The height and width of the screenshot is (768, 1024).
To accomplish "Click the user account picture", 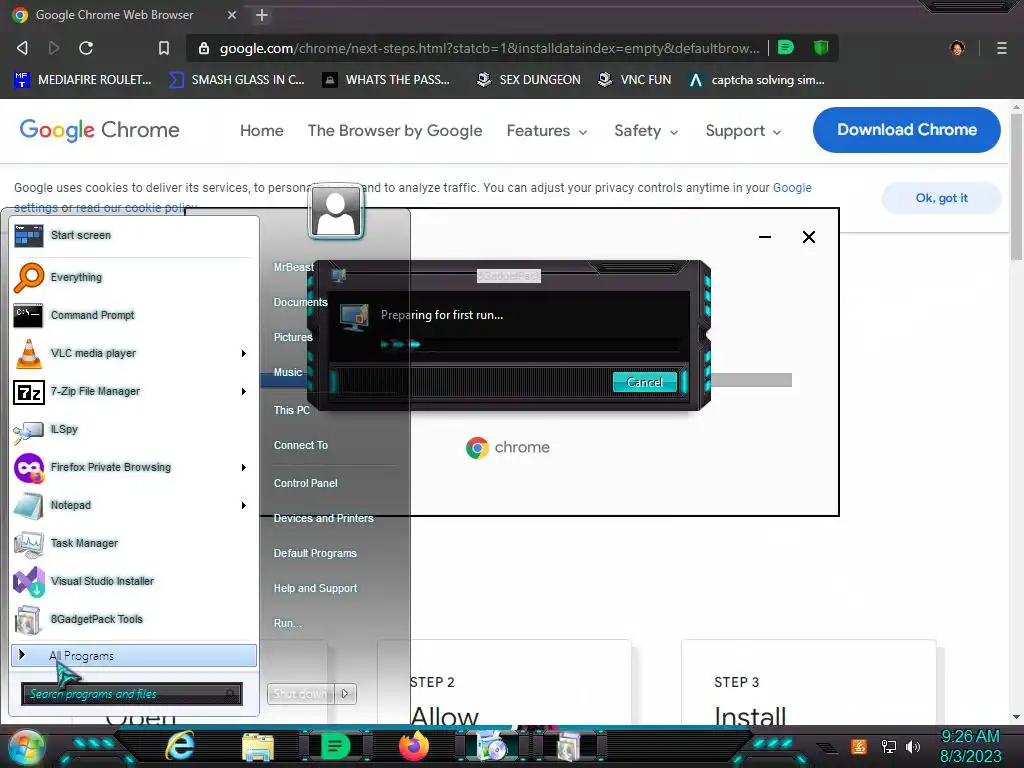I will [x=336, y=211].
